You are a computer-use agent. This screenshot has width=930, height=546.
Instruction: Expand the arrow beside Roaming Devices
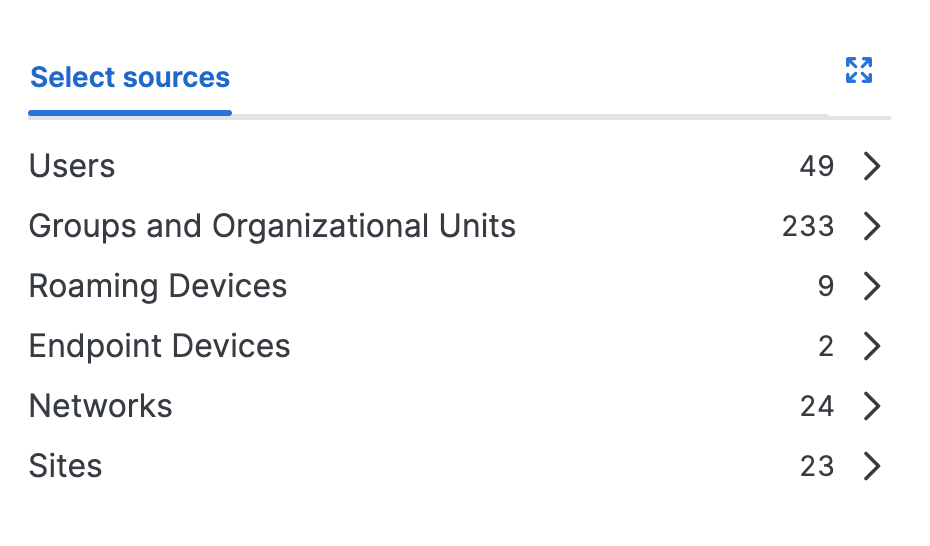click(x=871, y=286)
